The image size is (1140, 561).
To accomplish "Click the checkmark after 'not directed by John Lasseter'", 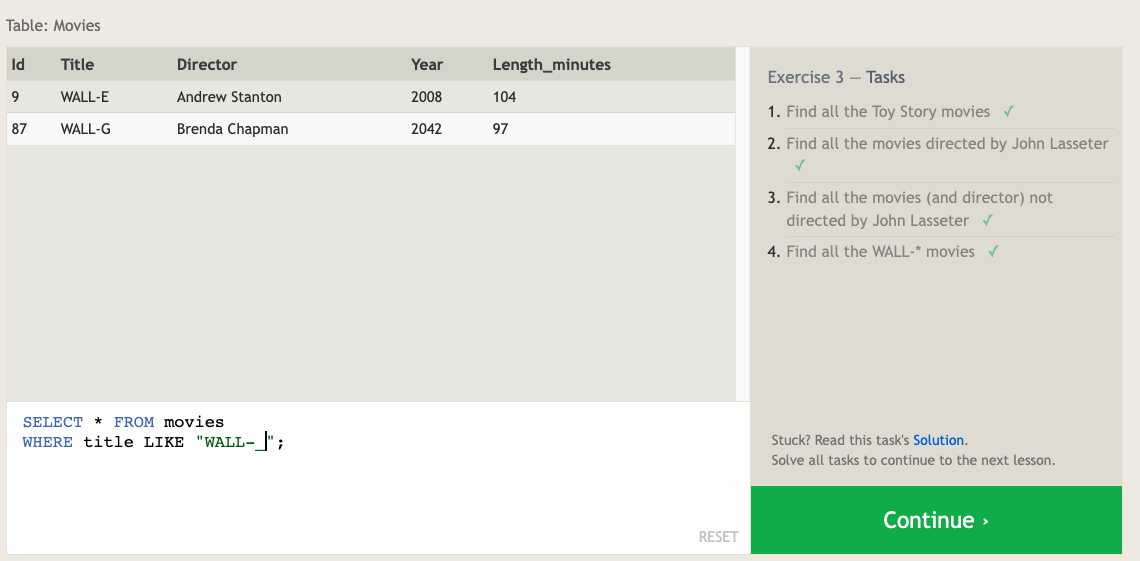I will [x=988, y=221].
